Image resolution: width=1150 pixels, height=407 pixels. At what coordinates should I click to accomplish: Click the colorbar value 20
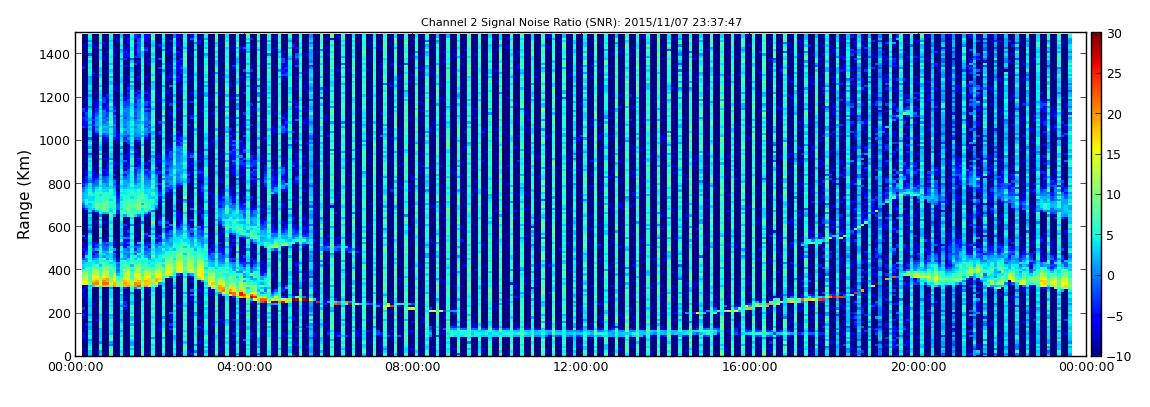click(1115, 114)
